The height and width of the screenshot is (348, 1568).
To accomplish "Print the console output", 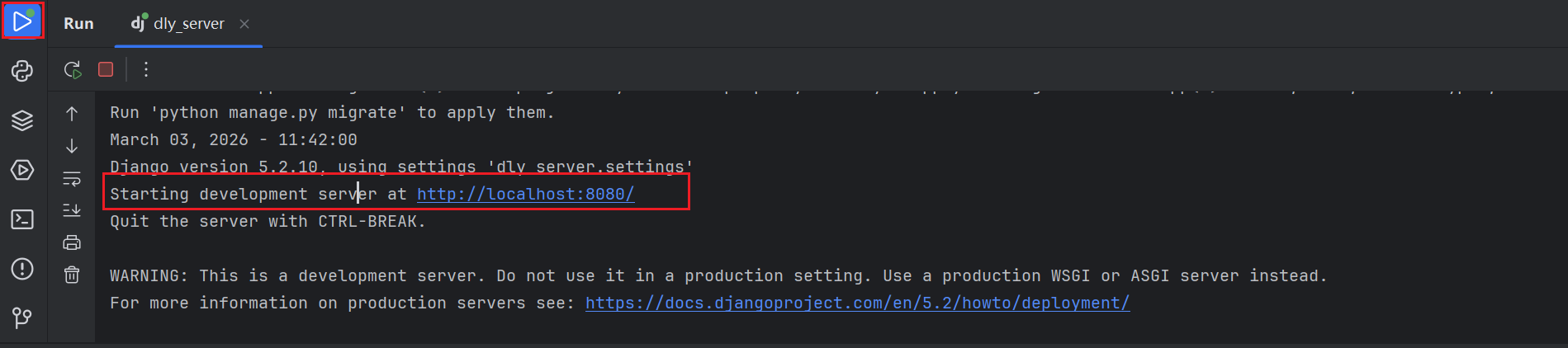I will tap(72, 242).
